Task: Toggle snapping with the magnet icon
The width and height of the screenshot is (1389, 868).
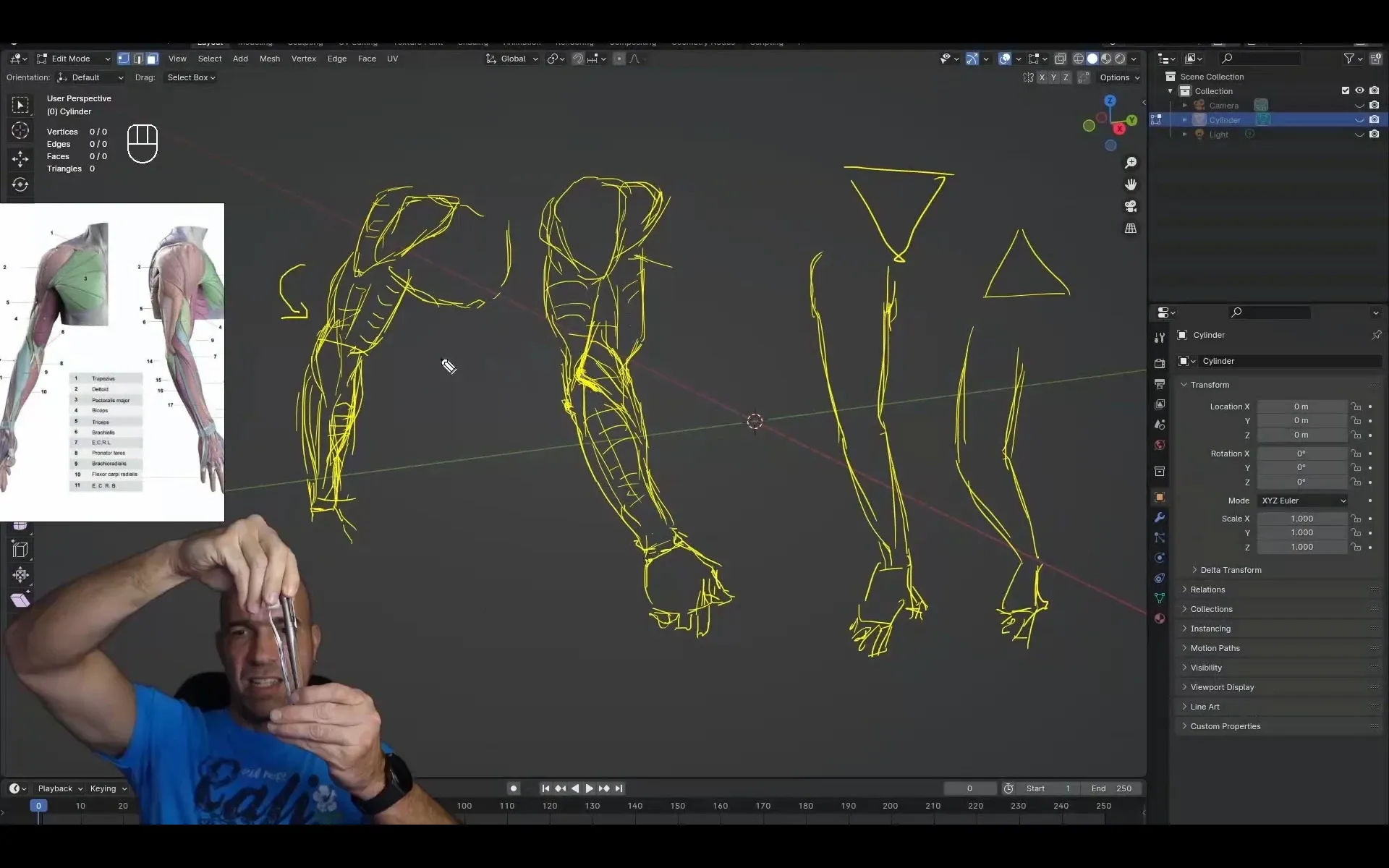Action: [578, 59]
